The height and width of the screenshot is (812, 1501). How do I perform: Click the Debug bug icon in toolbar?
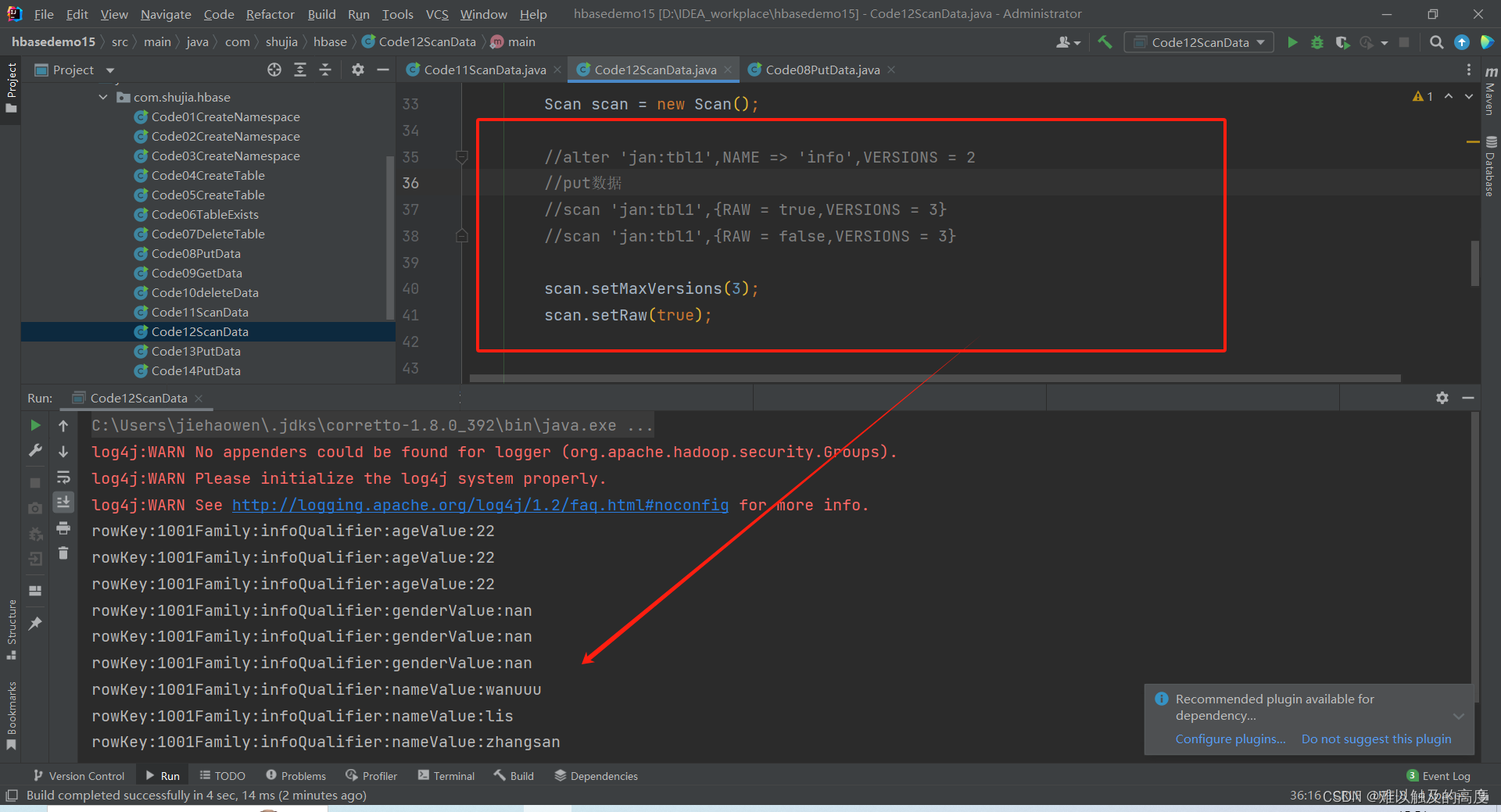pyautogui.click(x=1317, y=42)
